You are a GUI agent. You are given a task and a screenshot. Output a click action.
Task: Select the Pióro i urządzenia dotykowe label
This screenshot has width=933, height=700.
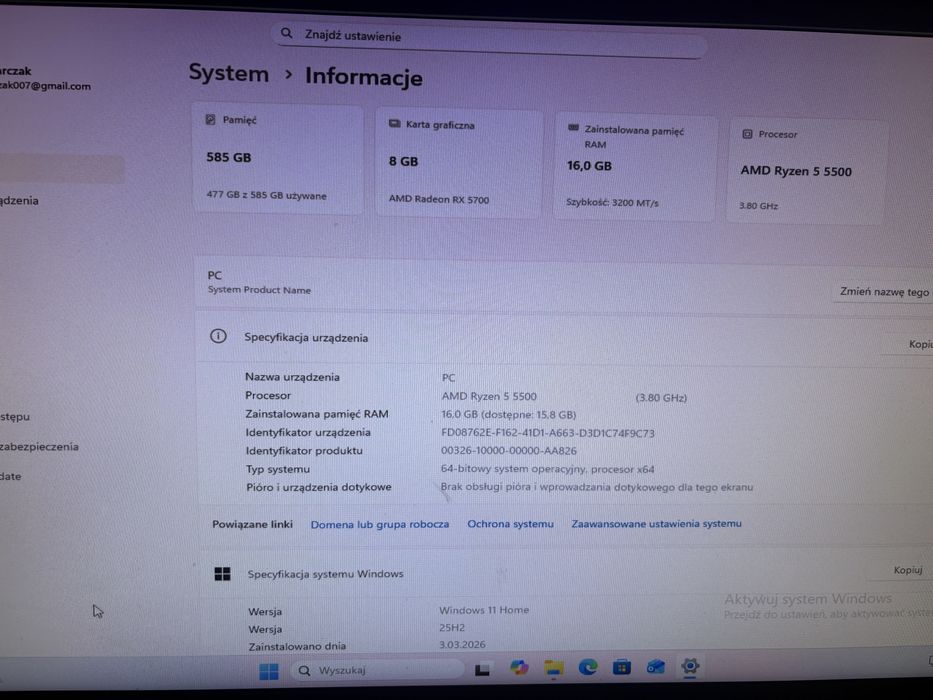319,487
